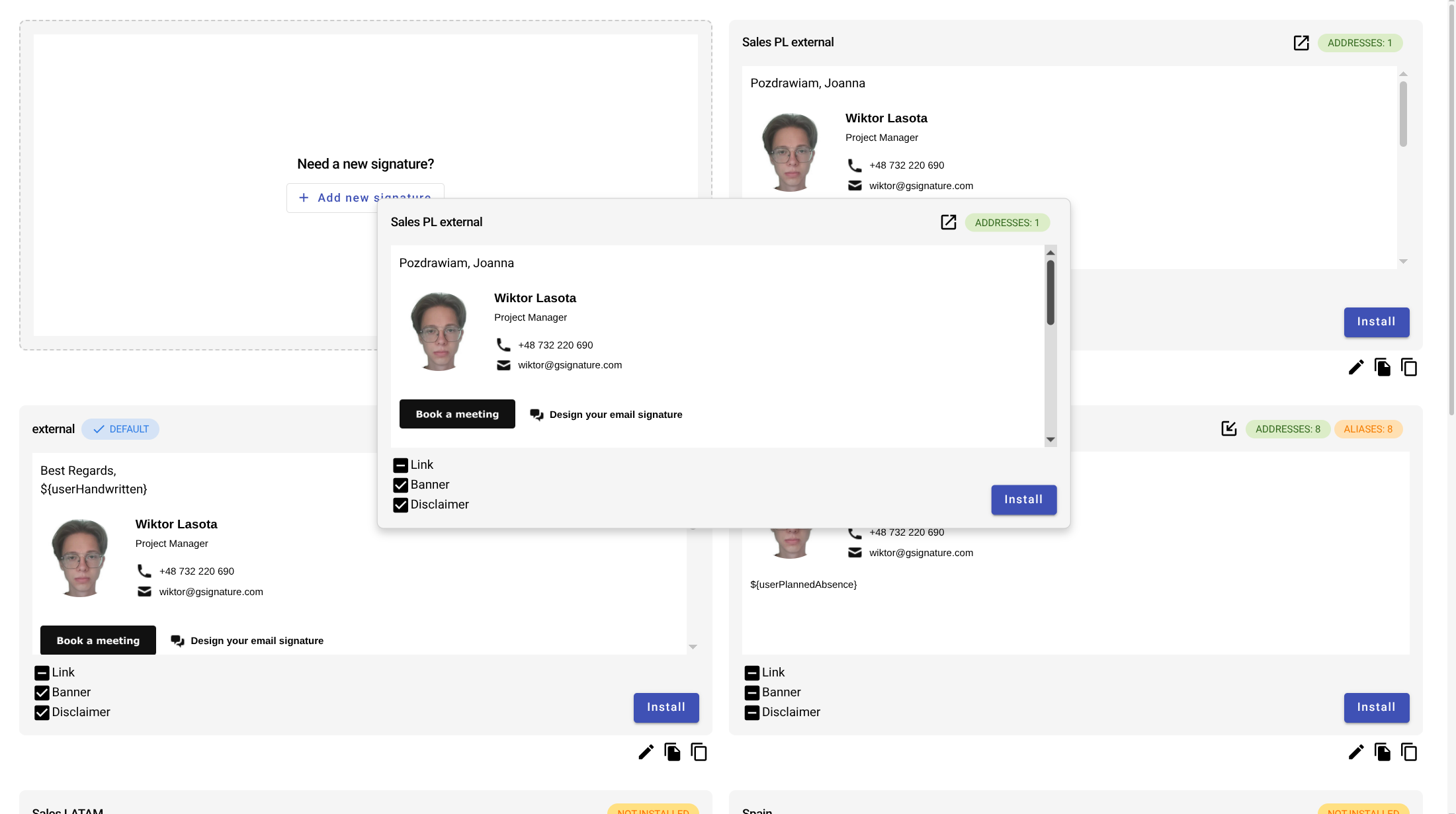The height and width of the screenshot is (814, 1456).
Task: Click pencil edit icon under external card
Action: click(646, 752)
